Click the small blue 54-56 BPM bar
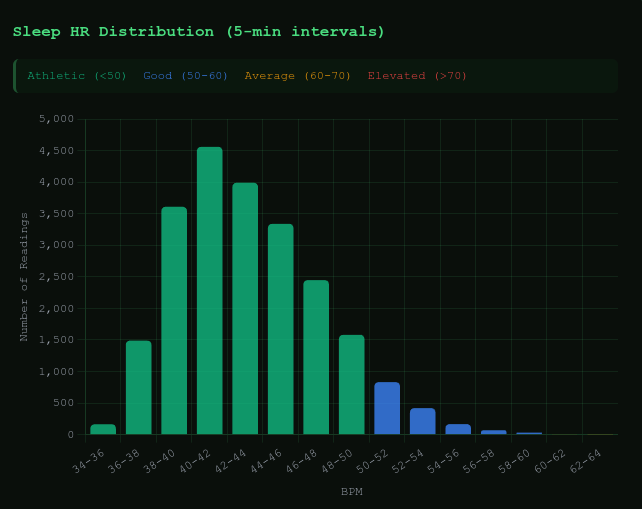This screenshot has width=642, height=509. (x=458, y=429)
